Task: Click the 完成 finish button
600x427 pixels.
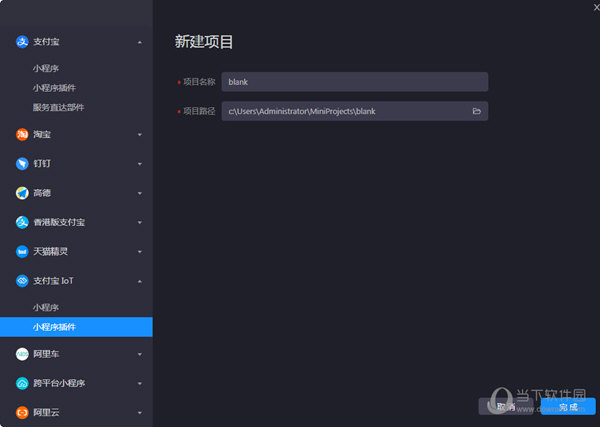Action: click(568, 406)
